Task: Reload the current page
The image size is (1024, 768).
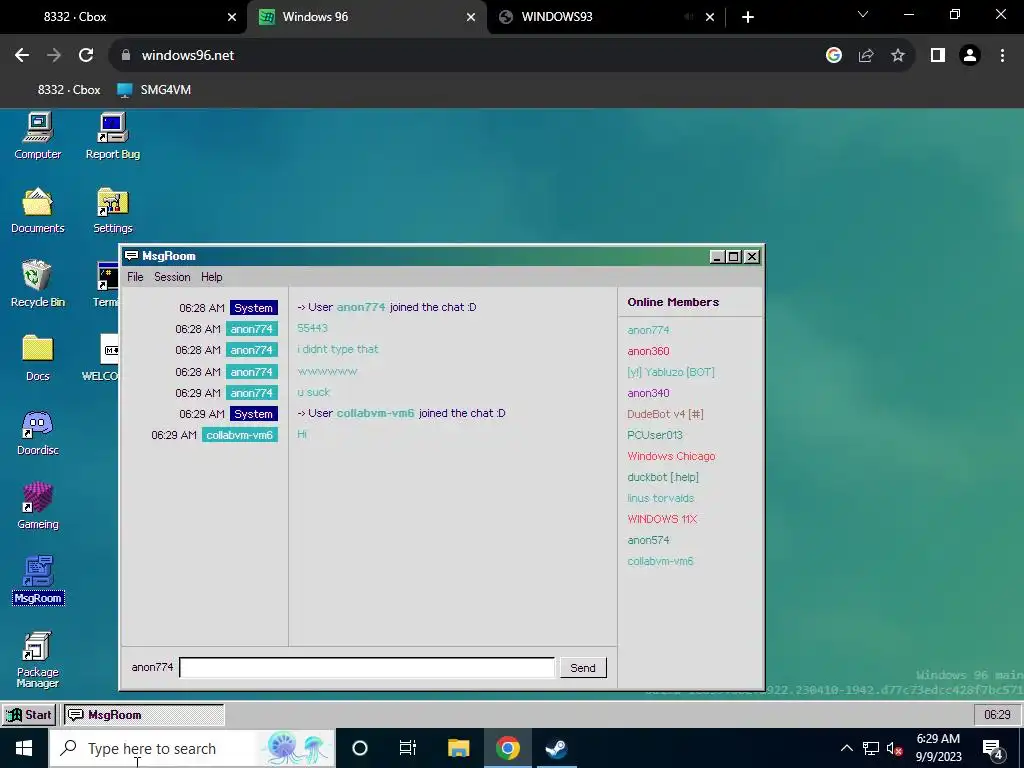Action: (x=86, y=55)
